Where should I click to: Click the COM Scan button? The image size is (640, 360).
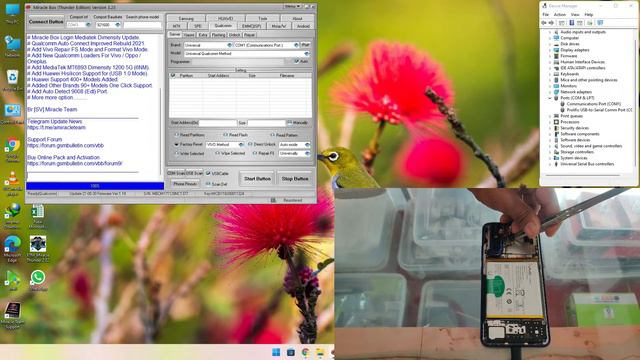point(176,173)
